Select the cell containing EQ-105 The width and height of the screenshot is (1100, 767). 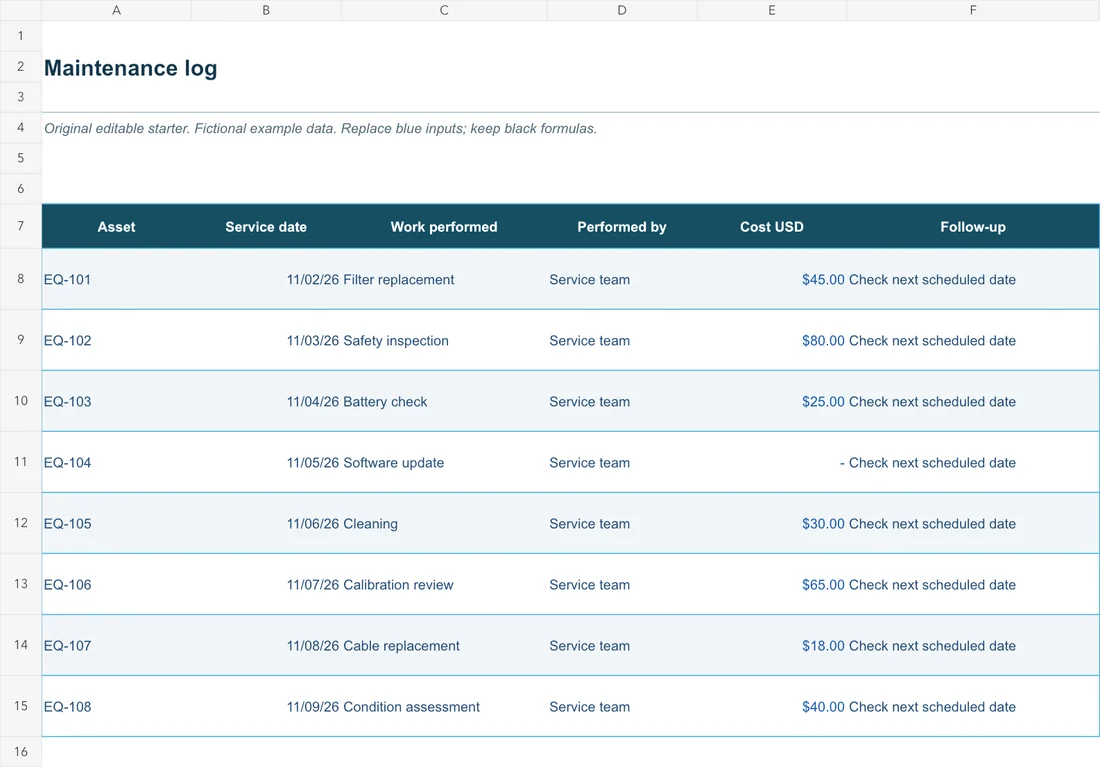click(x=116, y=523)
